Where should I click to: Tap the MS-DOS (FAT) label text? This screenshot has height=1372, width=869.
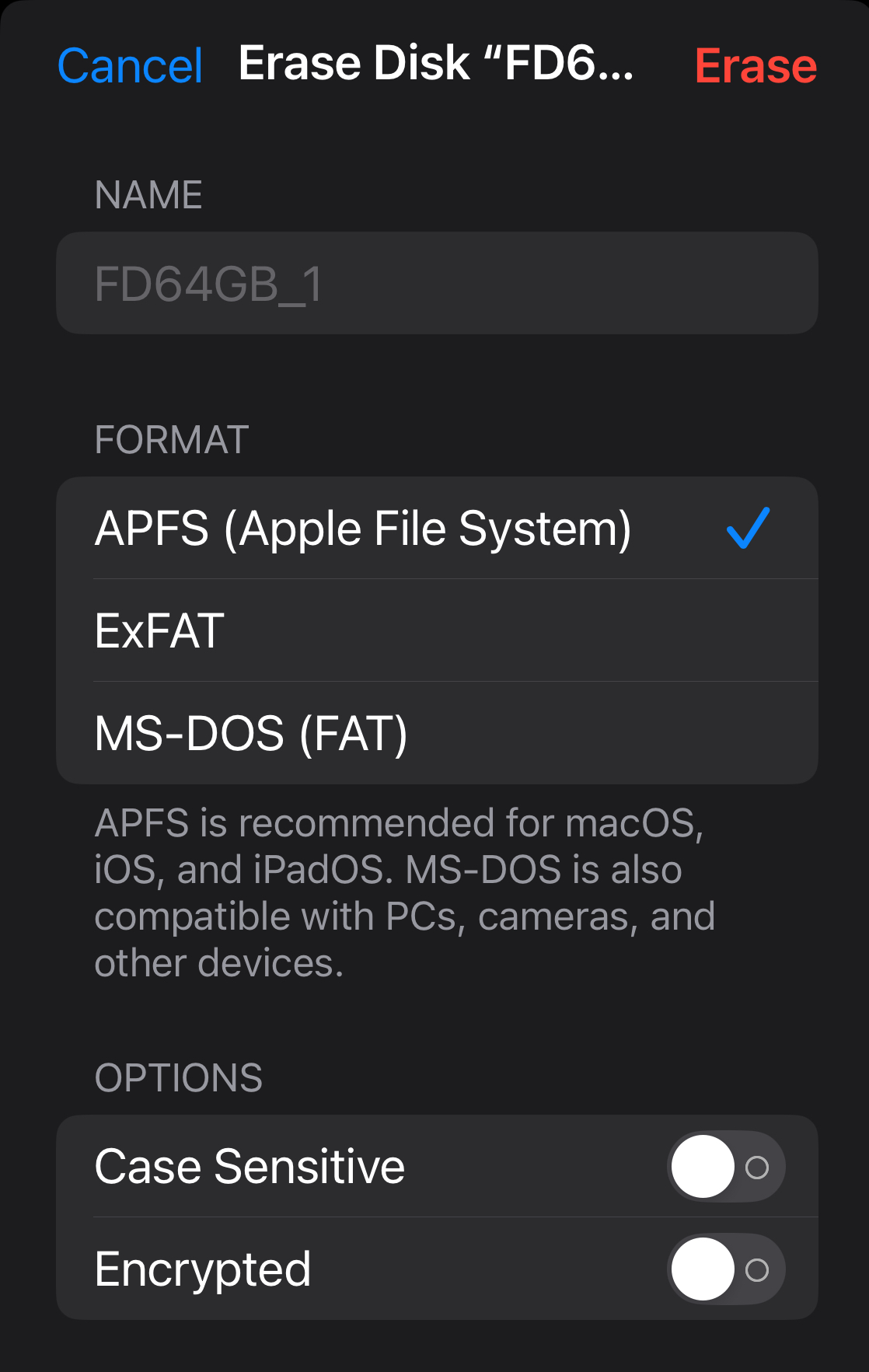click(251, 733)
